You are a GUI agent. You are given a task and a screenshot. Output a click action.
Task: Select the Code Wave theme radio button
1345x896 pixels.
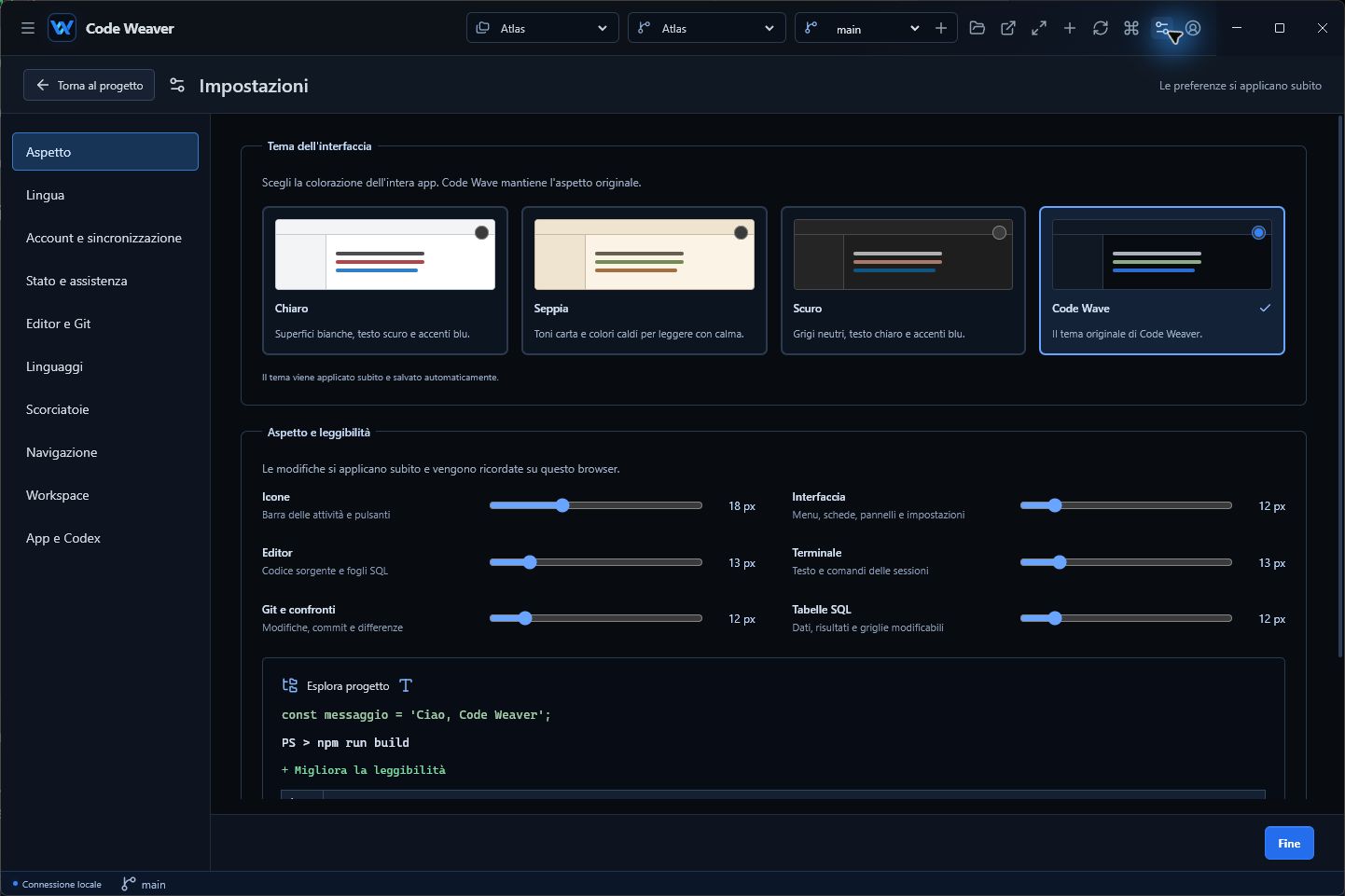tap(1259, 232)
